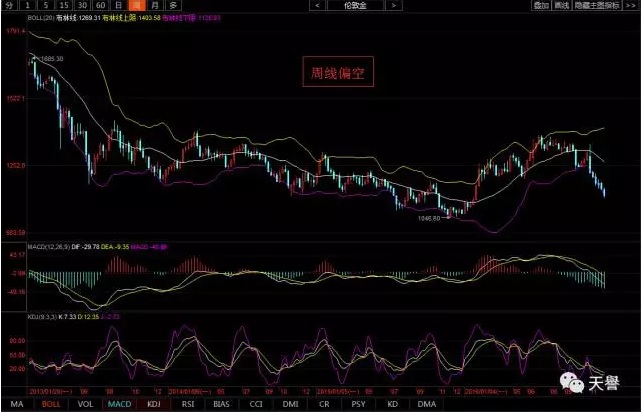Click the 1252.0 price axis label
The height and width of the screenshot is (412, 642).
15,165
